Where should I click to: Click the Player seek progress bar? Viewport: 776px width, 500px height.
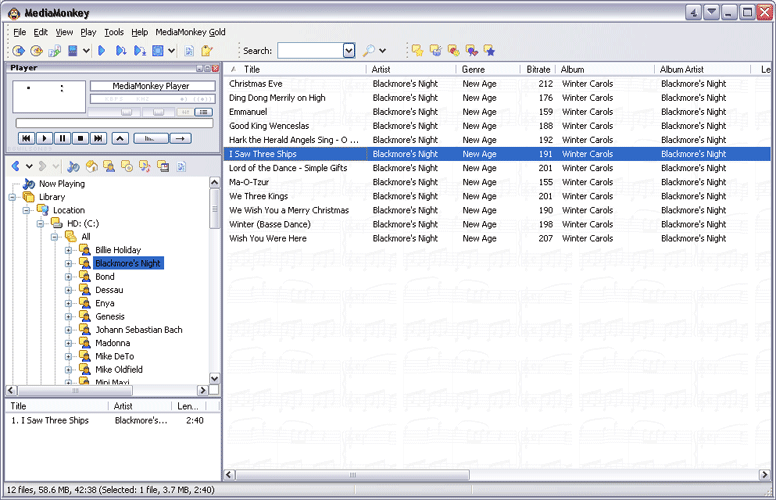click(114, 123)
